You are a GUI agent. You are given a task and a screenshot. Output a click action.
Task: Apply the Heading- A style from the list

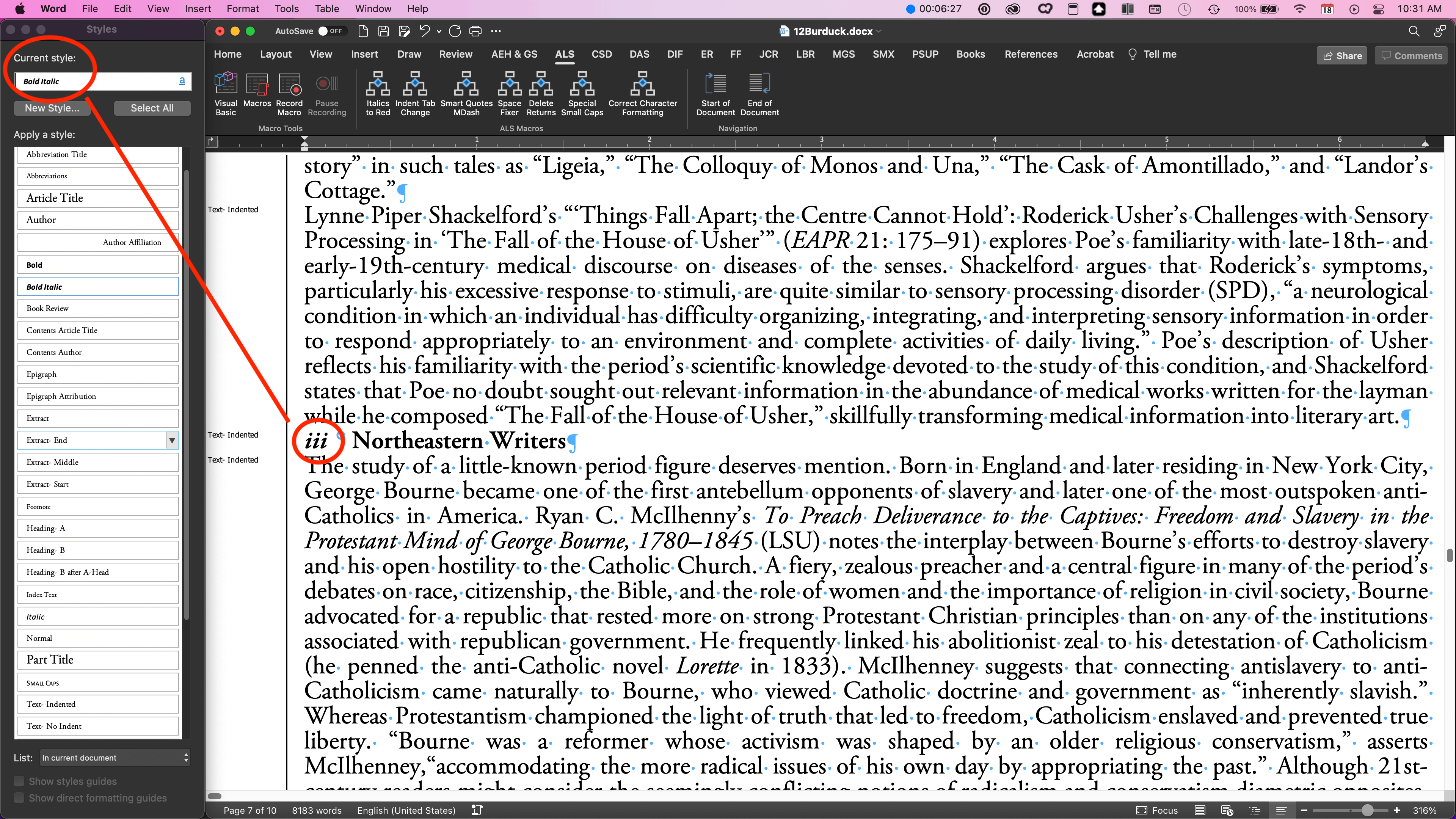[97, 528]
